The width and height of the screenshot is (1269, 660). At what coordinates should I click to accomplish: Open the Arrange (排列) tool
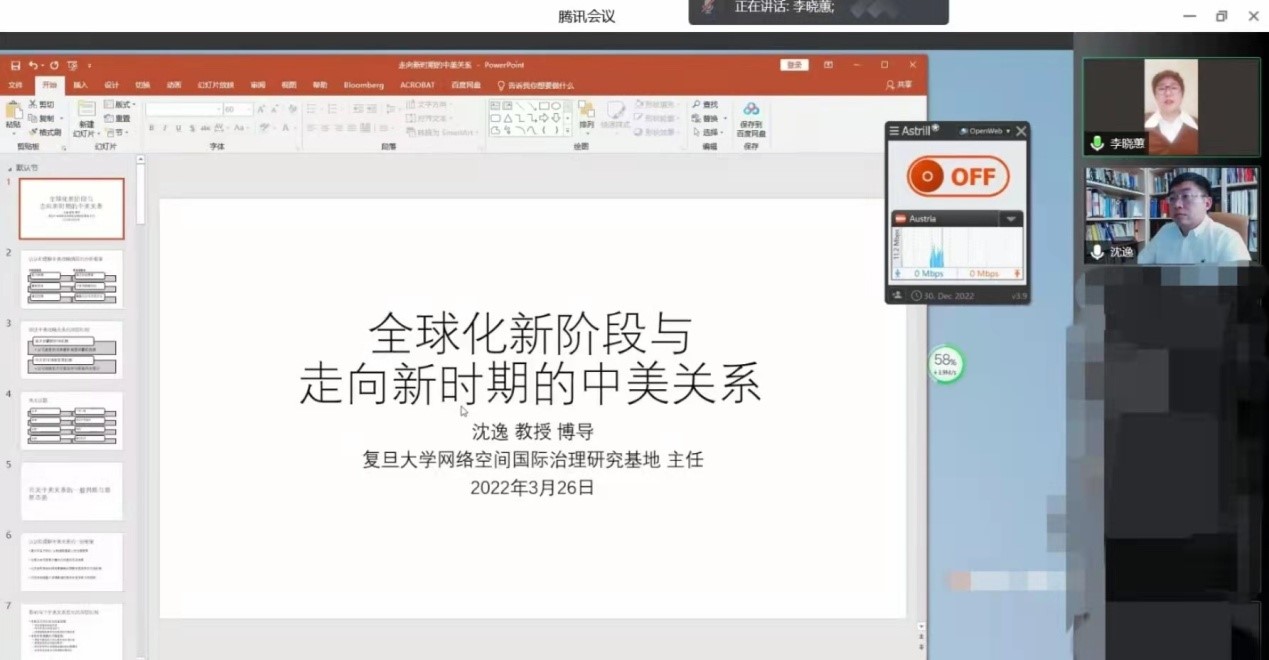pos(586,111)
